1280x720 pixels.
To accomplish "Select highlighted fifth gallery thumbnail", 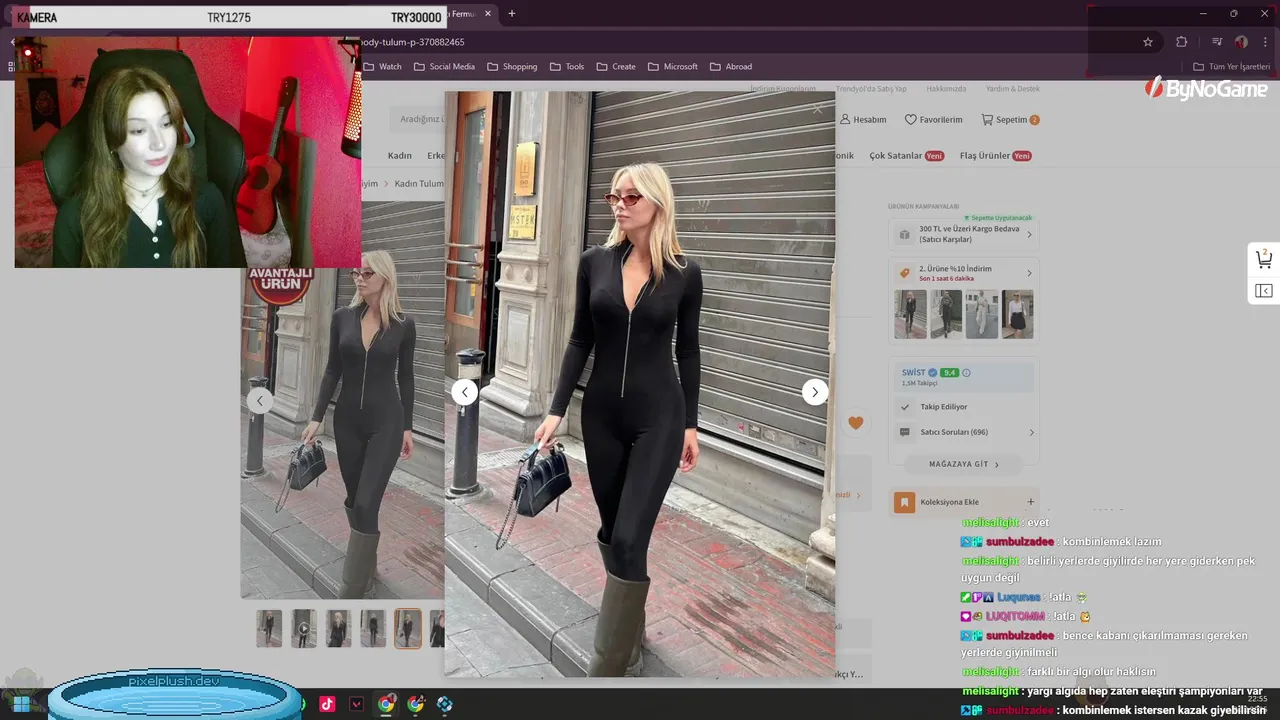I will 408,629.
